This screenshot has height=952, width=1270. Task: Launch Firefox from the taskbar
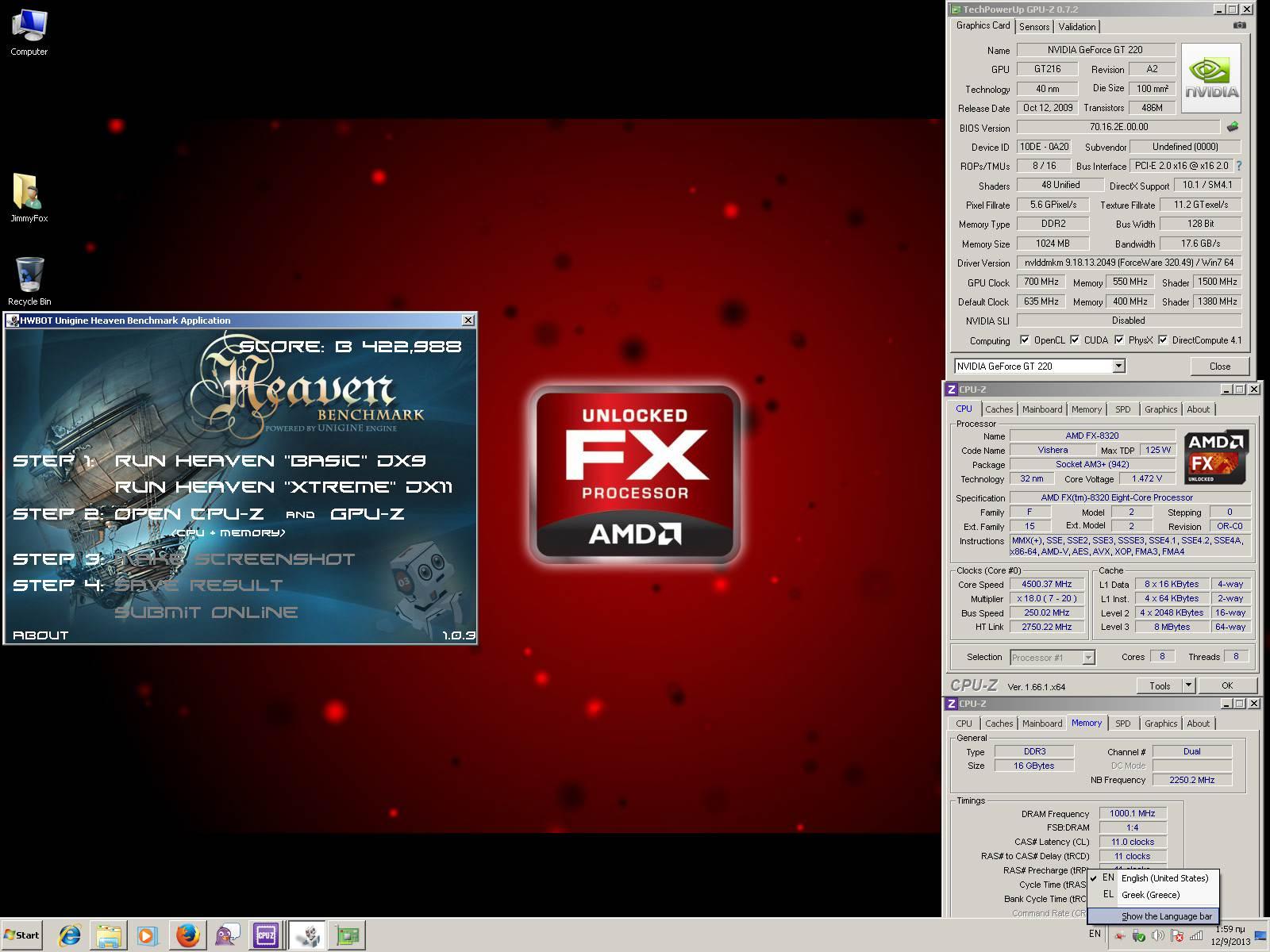tap(187, 936)
